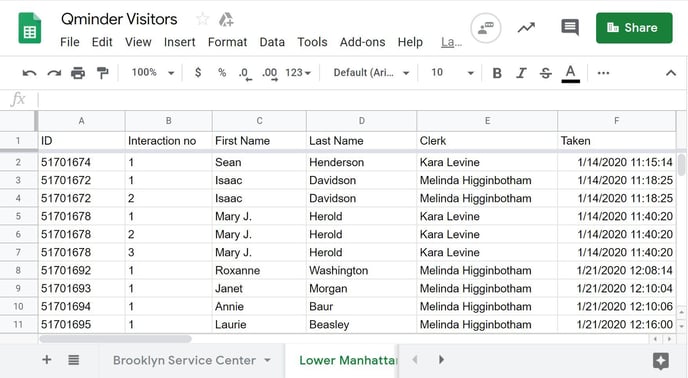688x378 pixels.
Task: Format as currency
Action: 198,72
